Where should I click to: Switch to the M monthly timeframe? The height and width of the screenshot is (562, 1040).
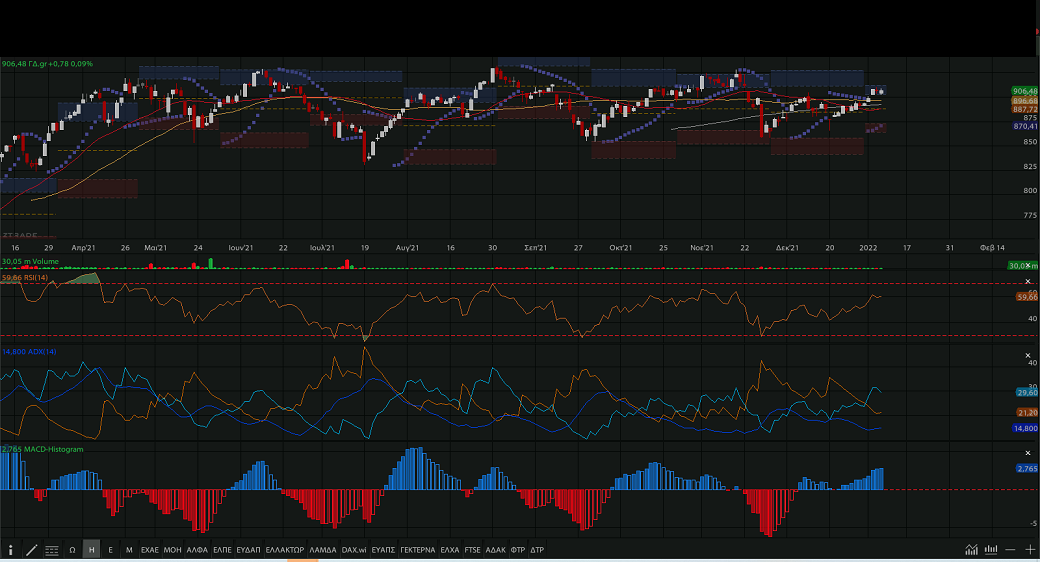coord(129,550)
